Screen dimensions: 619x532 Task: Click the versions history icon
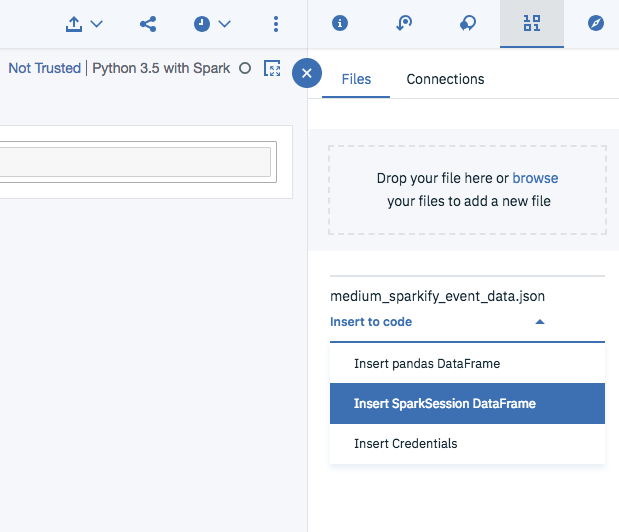[x=404, y=23]
